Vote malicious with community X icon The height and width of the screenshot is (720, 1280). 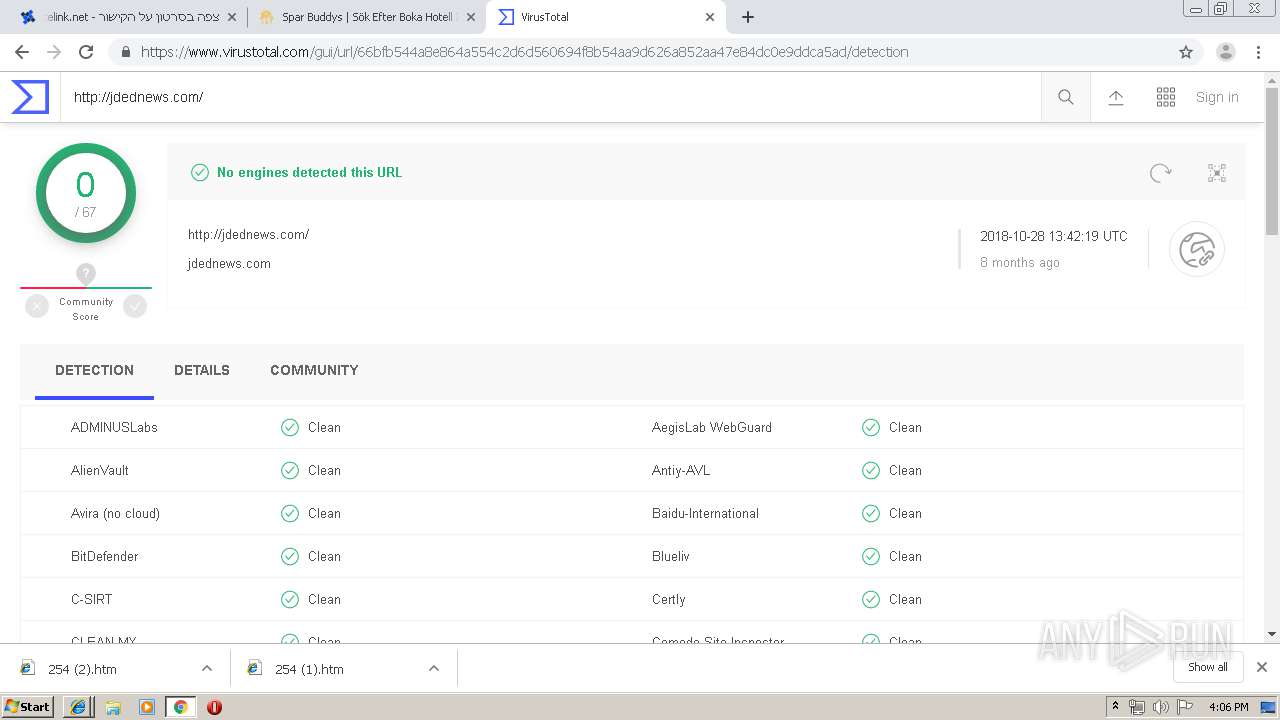point(37,307)
